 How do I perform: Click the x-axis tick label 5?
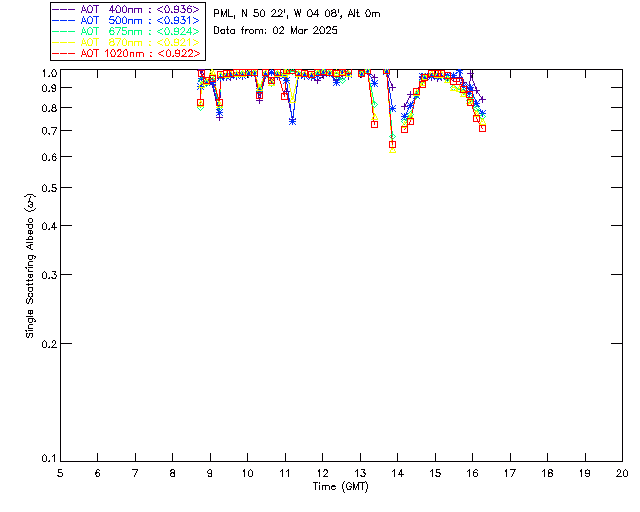[60, 472]
